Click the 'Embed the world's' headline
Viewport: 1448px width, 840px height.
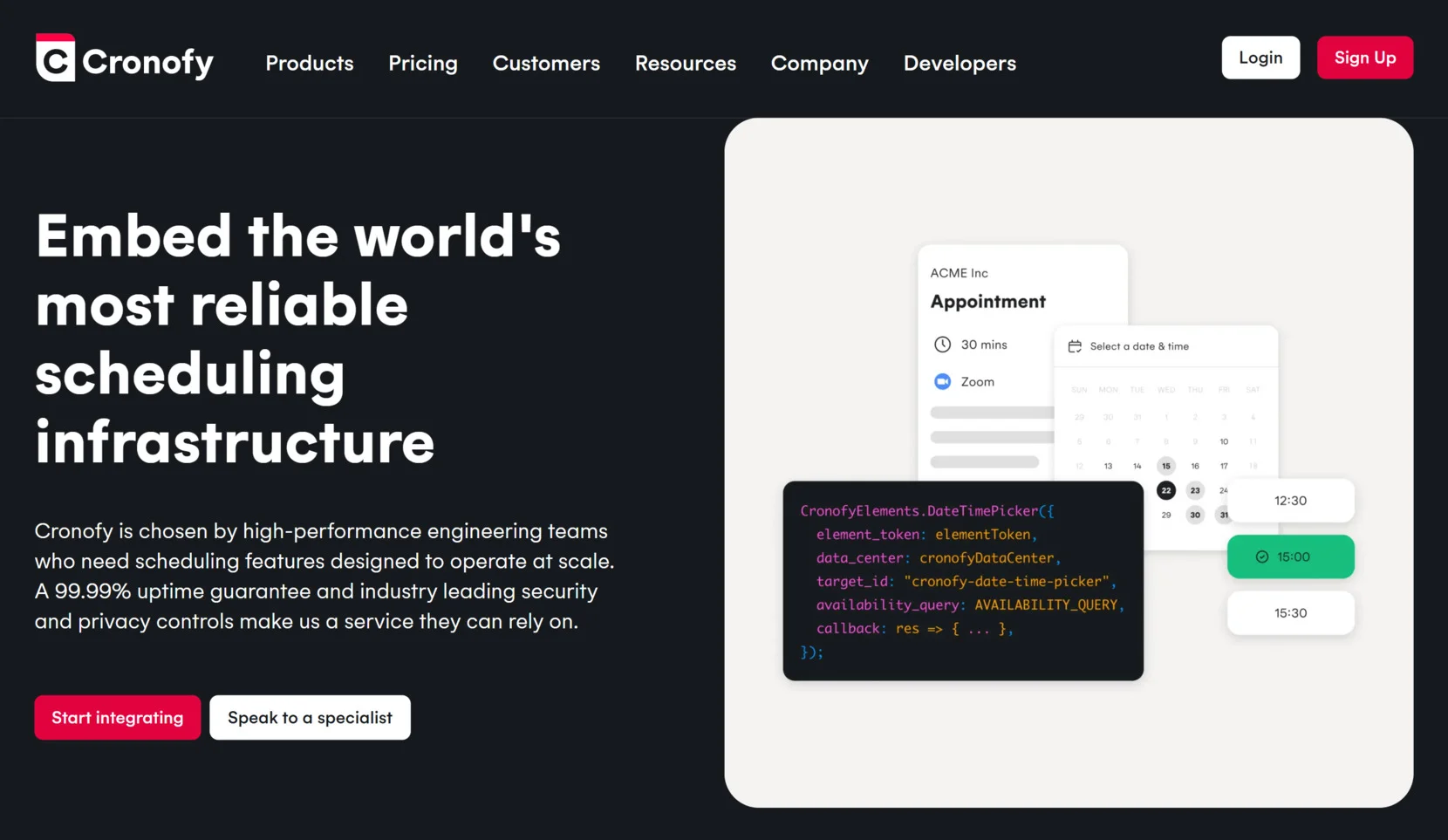click(298, 236)
